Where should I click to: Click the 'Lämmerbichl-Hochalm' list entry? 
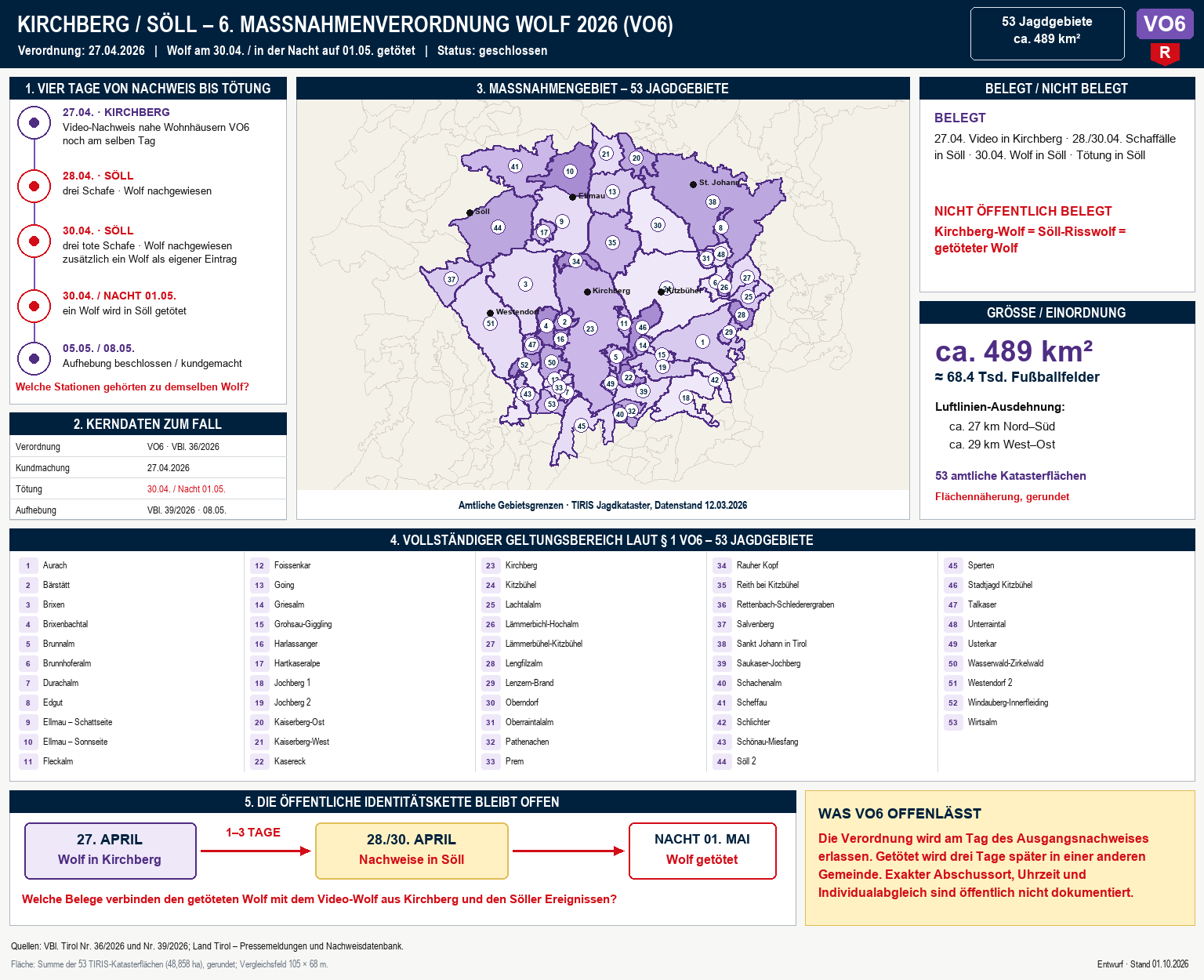(x=542, y=624)
